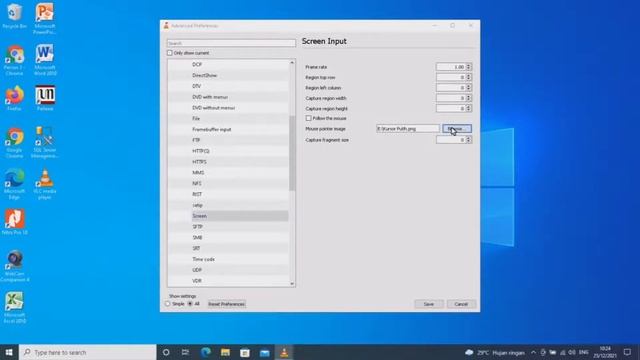Click the Frame rate value field
The width and height of the screenshot is (640, 360).
[451, 67]
